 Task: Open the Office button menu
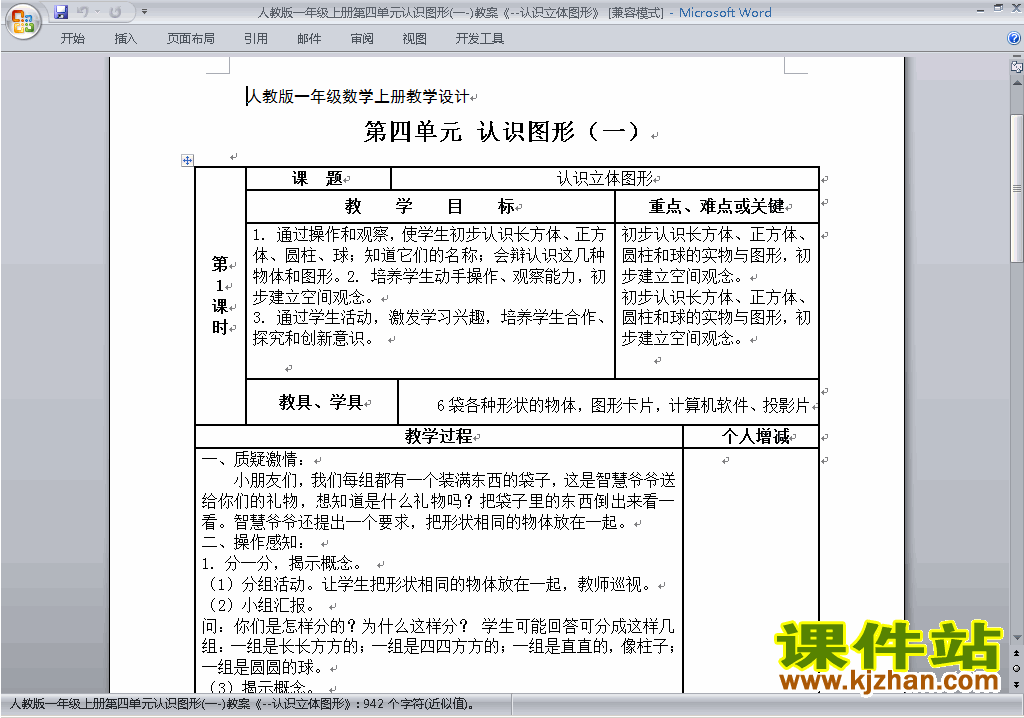click(23, 22)
